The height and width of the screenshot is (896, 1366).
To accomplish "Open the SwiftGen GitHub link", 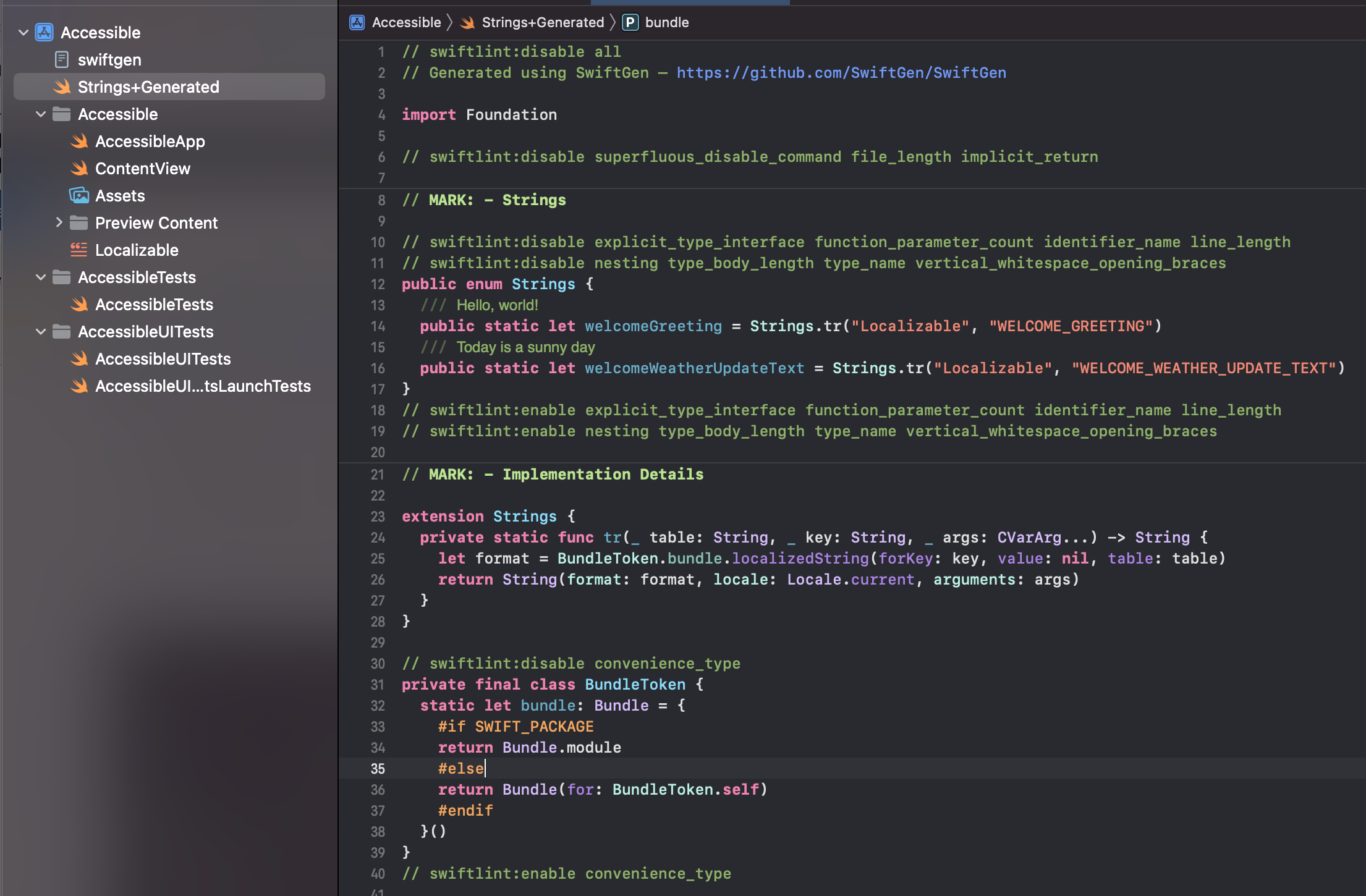I will 841,73.
